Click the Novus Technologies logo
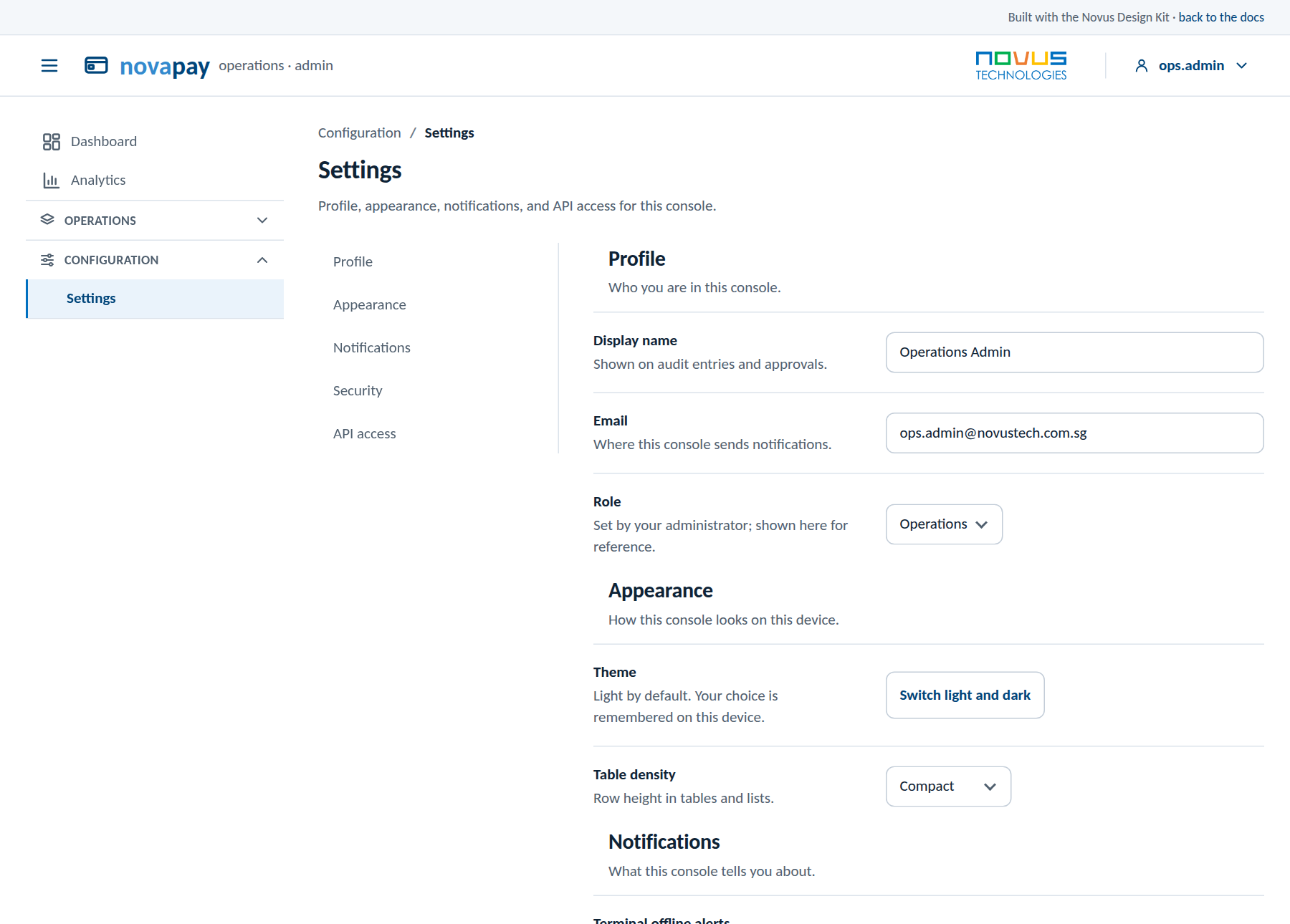 1021,66
